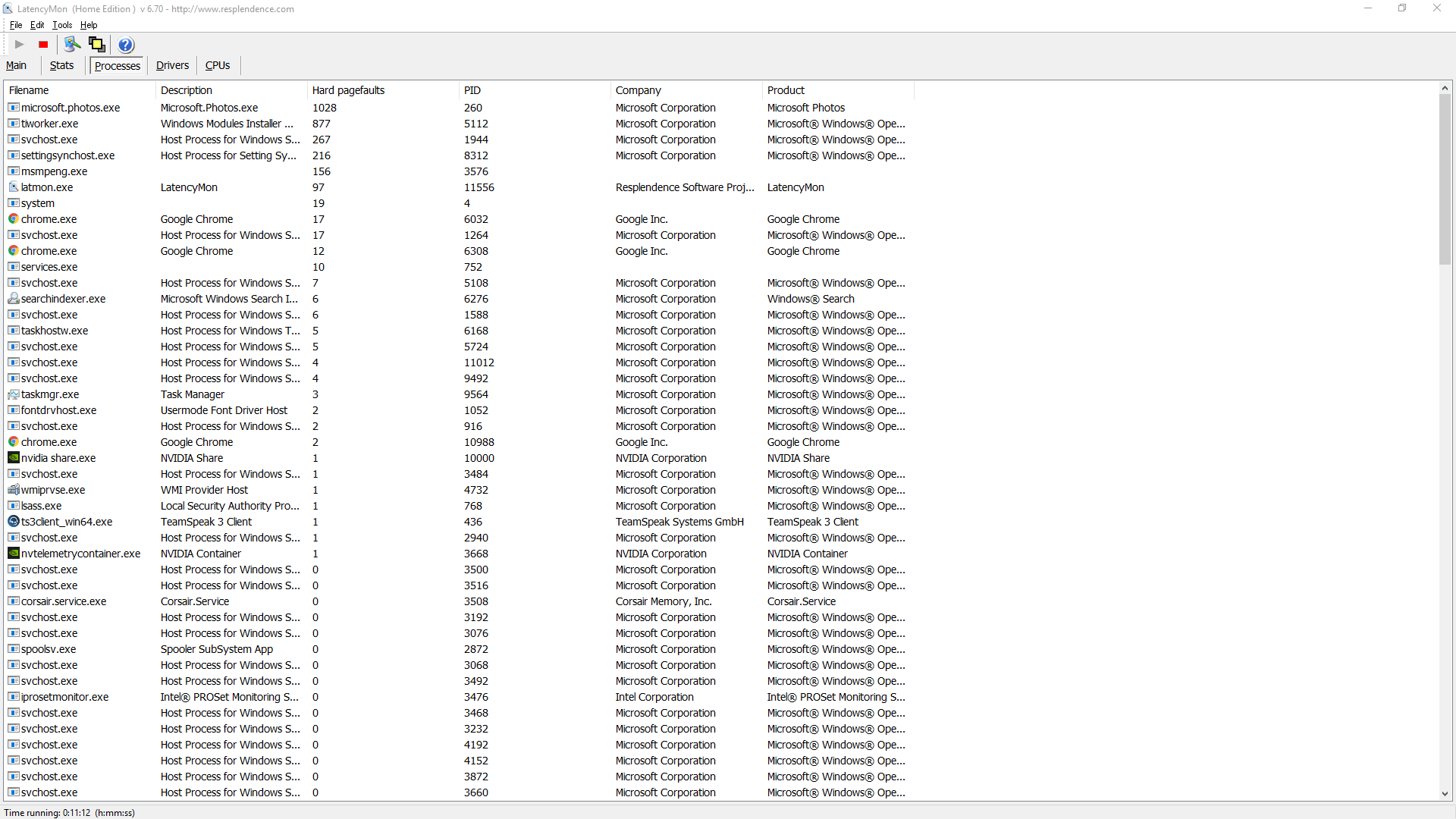Switch to the CPUs tab

pos(218,66)
